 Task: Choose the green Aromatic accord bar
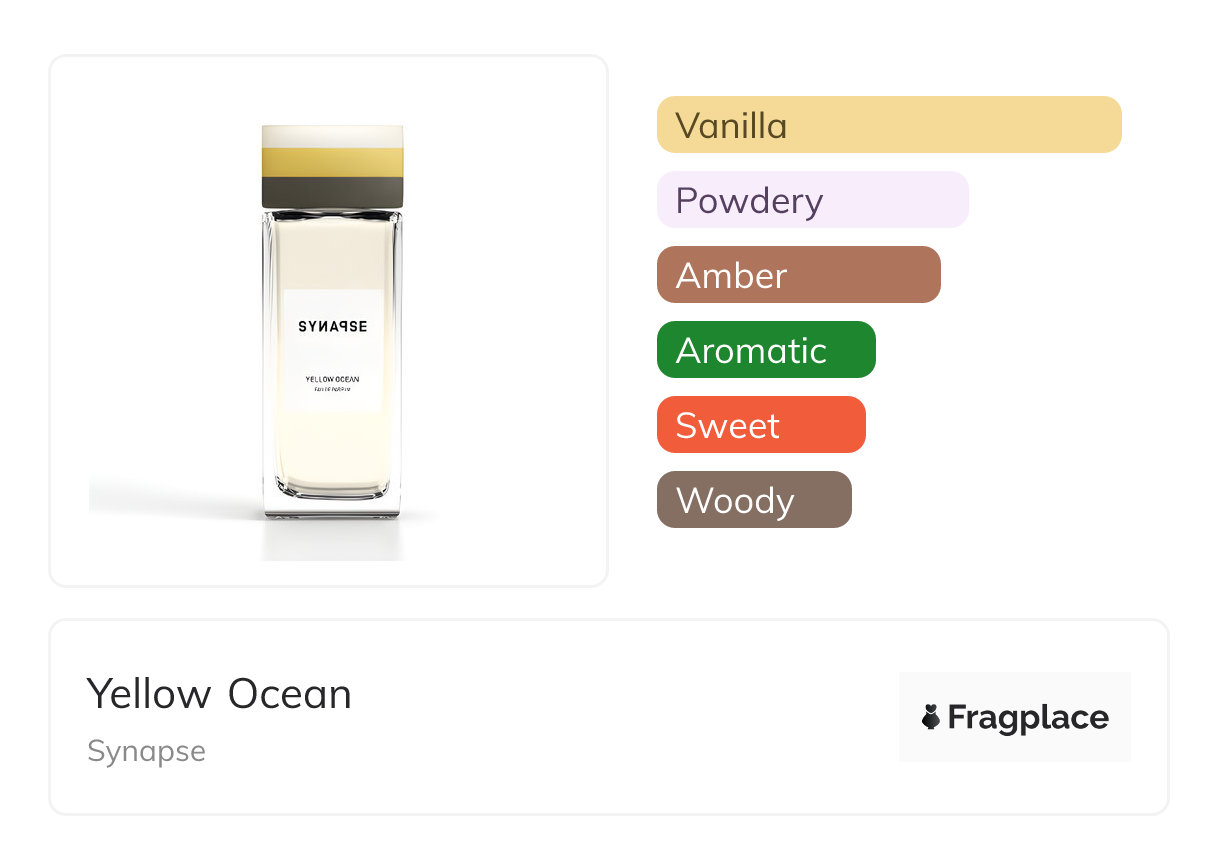(765, 350)
